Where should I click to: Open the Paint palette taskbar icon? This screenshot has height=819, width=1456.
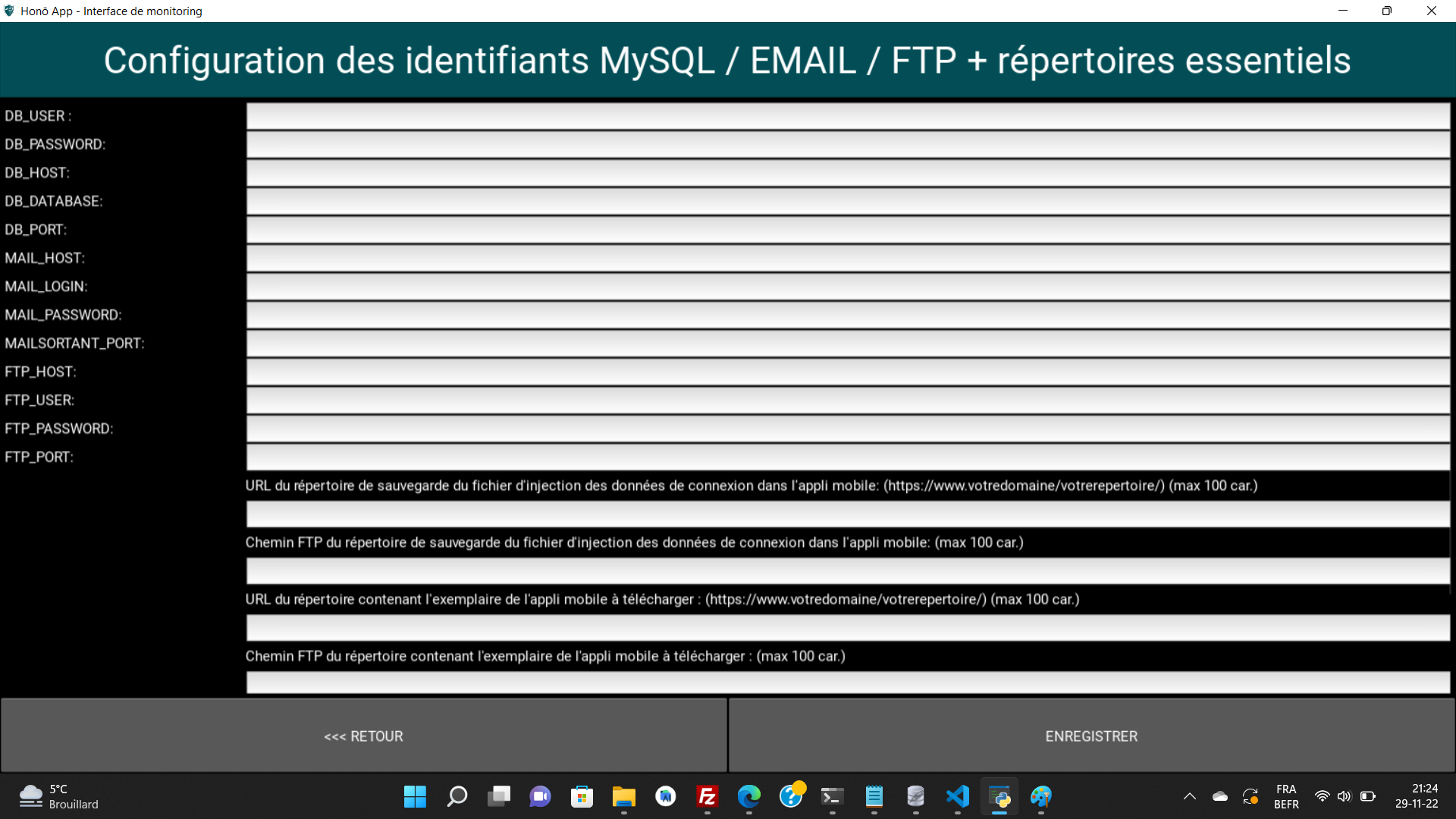click(x=1040, y=796)
